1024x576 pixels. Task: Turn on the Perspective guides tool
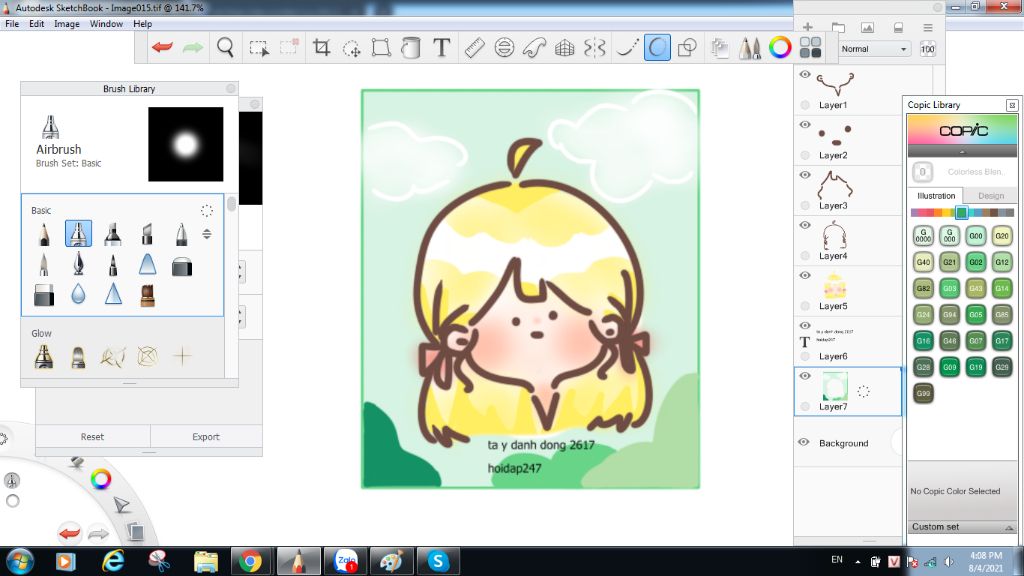pos(564,48)
